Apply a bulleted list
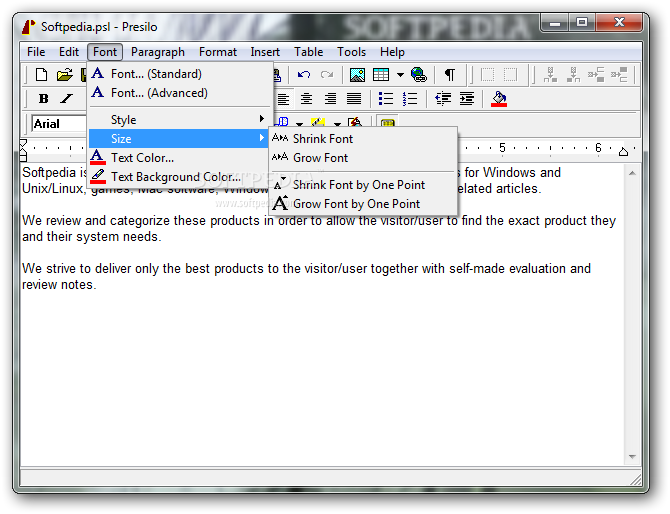Screen dimensions: 670x514 [x=386, y=99]
